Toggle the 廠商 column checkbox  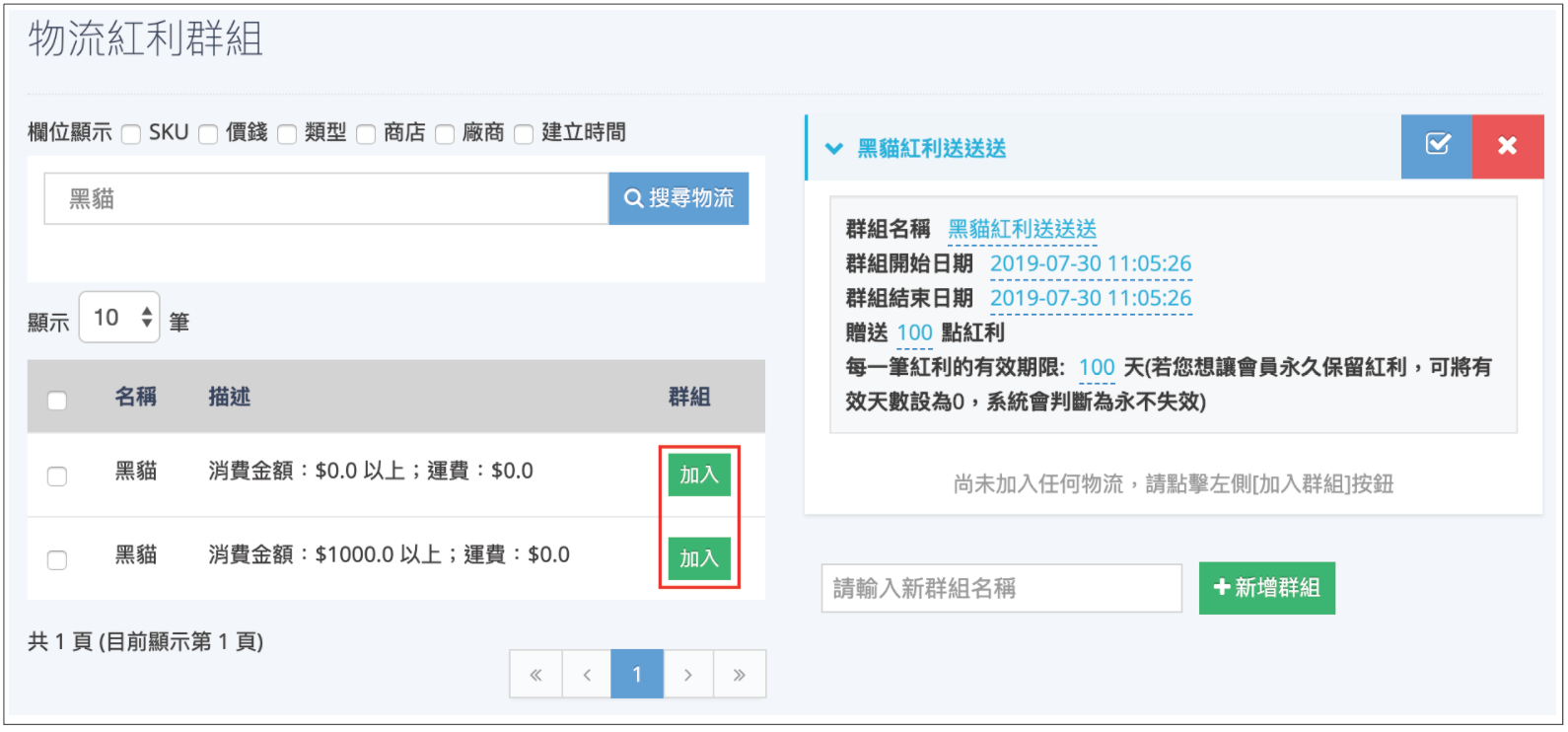445,134
